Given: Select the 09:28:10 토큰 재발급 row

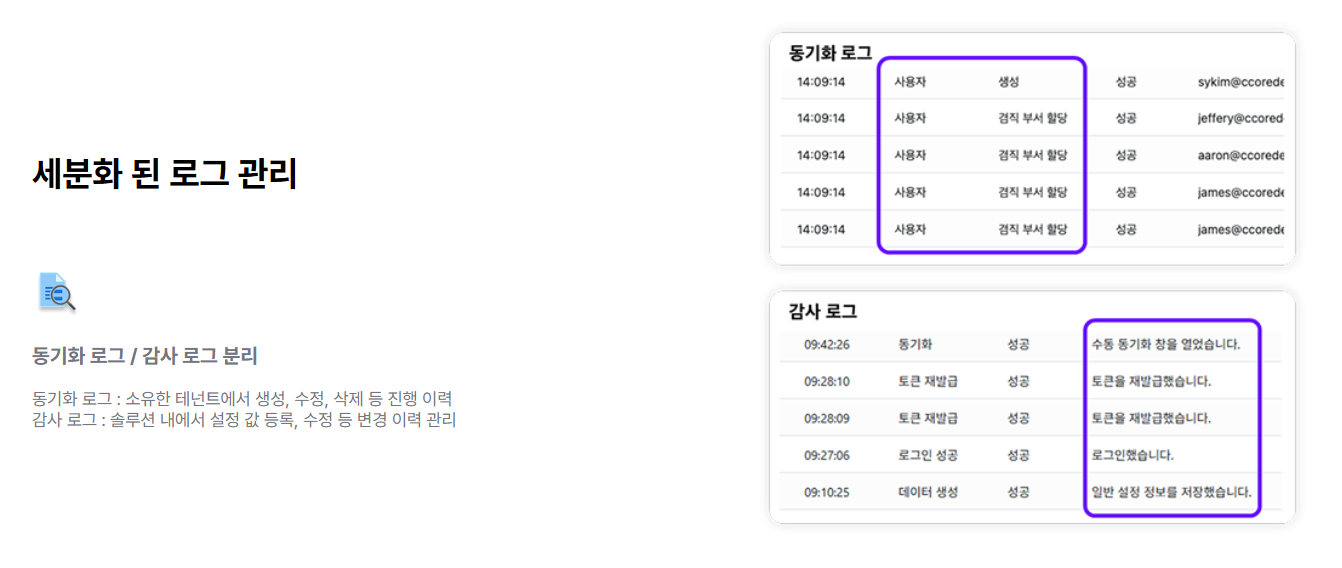Looking at the screenshot, I should pyautogui.click(x=1030, y=381).
